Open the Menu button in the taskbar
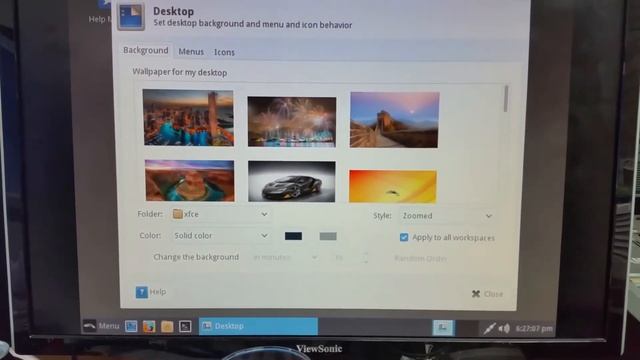This screenshot has width=640, height=360. (102, 326)
